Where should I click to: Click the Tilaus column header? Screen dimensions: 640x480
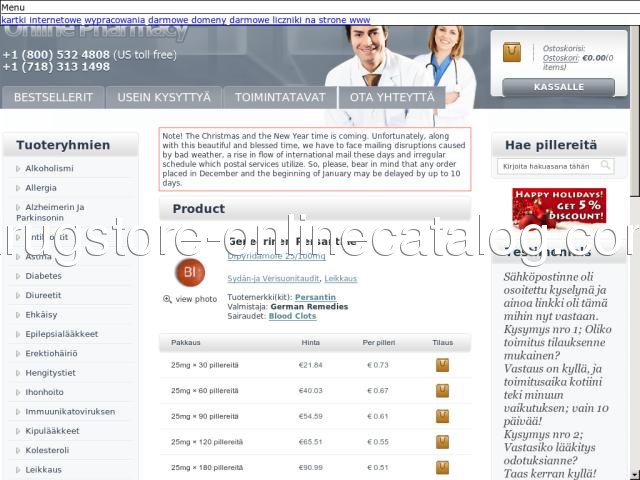point(442,342)
